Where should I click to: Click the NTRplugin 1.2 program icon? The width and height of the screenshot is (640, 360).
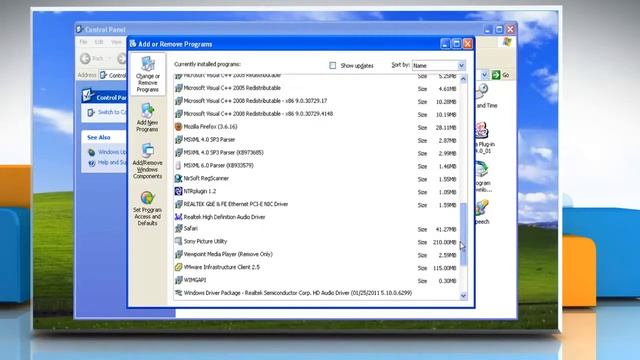[x=178, y=191]
